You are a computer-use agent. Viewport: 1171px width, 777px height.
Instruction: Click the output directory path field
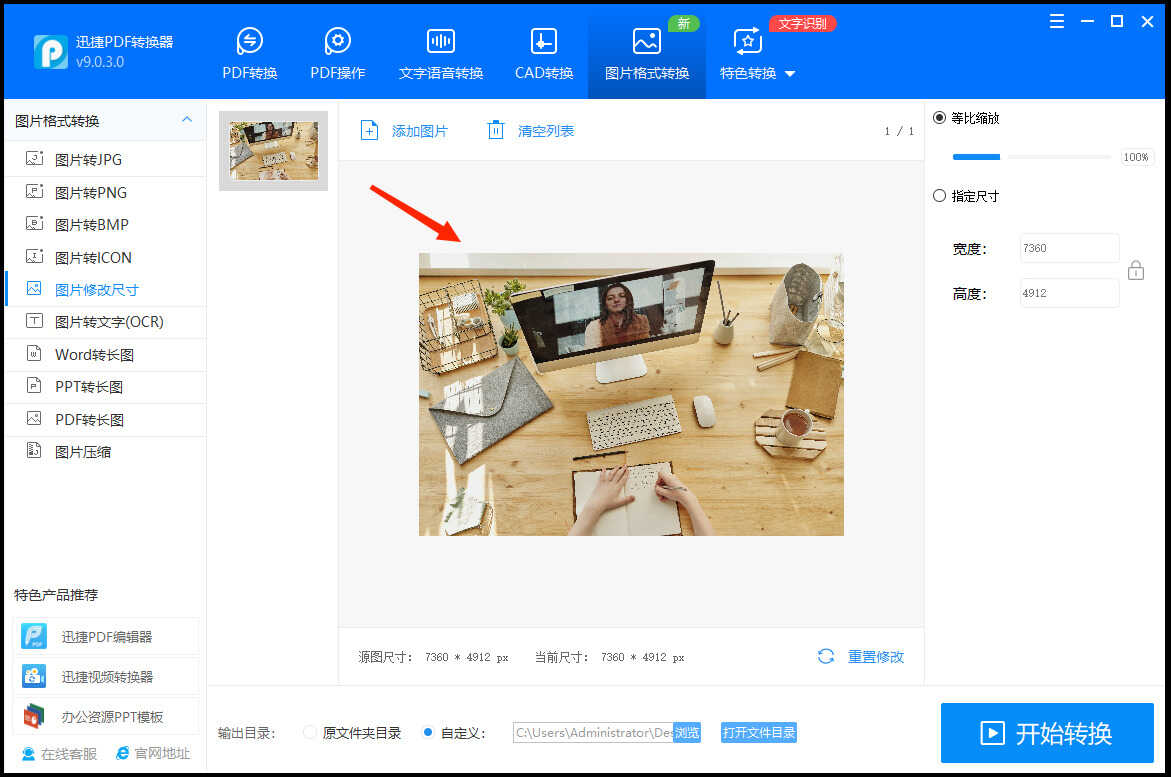[x=593, y=733]
